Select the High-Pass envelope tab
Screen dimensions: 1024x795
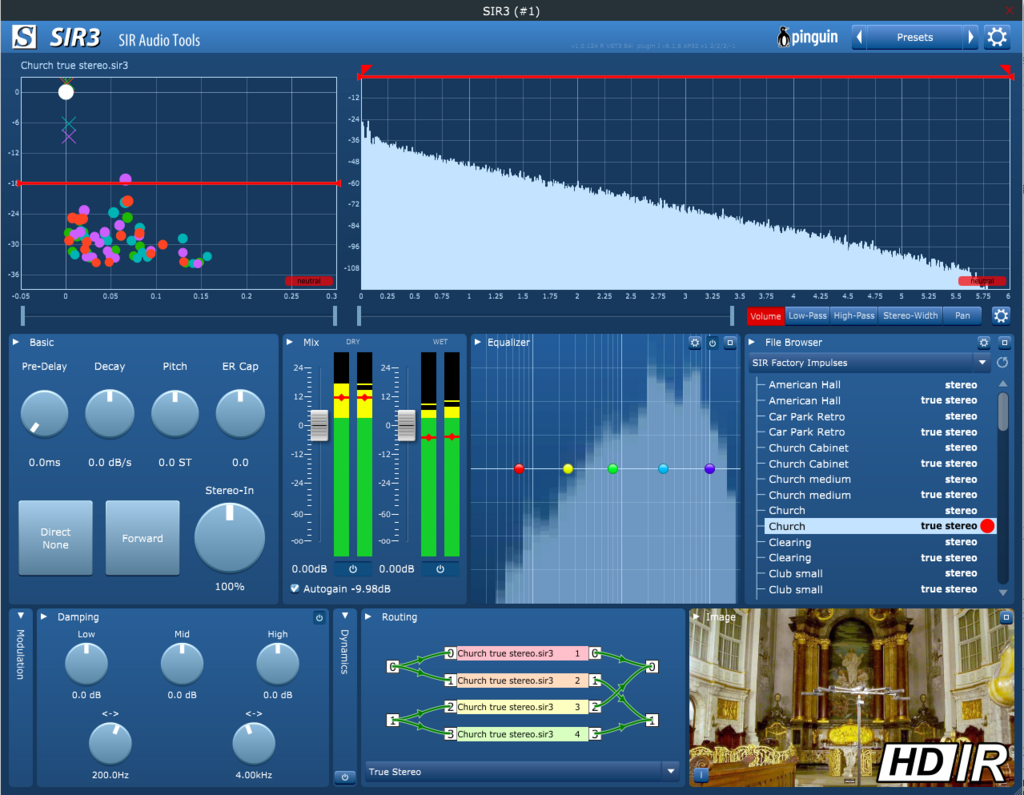[854, 316]
